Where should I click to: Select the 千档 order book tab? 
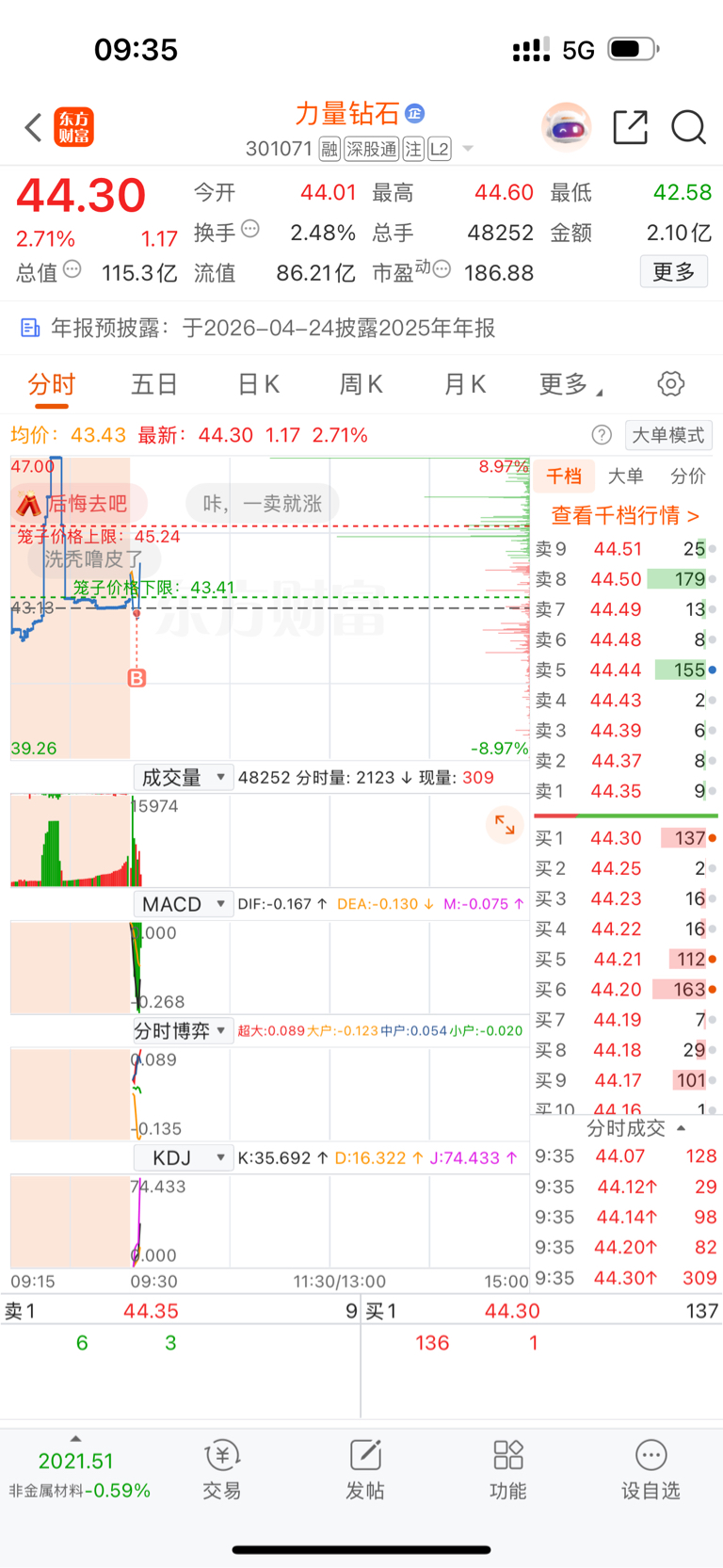pos(564,477)
